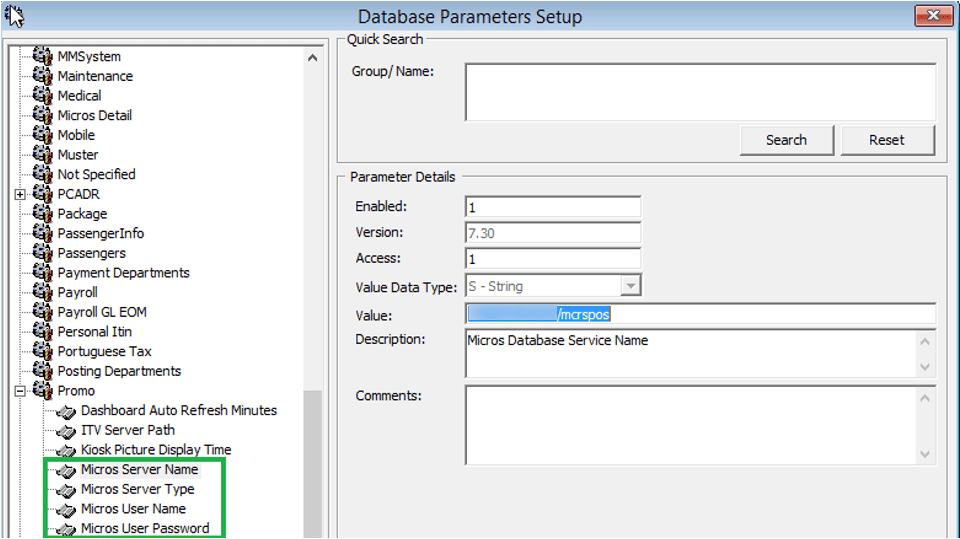960x539 pixels.
Task: Click the tree panel vertical scrollbar thumb
Action: pyautogui.click(x=312, y=464)
